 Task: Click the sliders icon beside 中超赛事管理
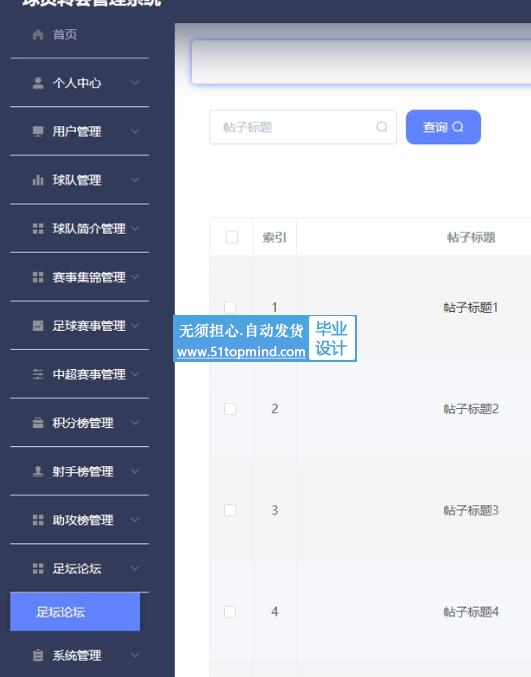38,374
